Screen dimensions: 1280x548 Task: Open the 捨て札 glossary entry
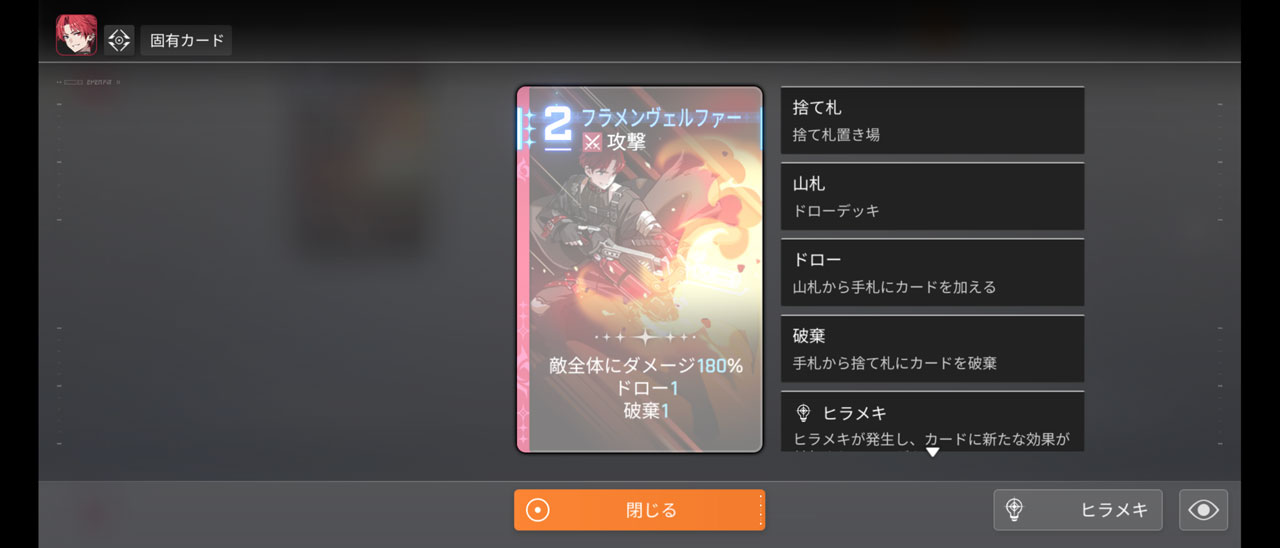[x=932, y=120]
